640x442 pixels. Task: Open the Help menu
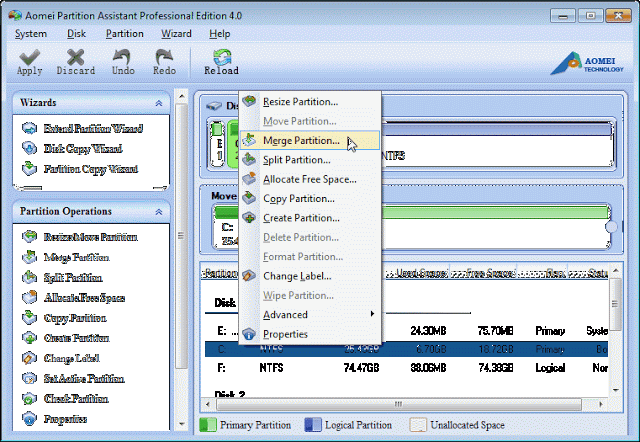pos(220,34)
